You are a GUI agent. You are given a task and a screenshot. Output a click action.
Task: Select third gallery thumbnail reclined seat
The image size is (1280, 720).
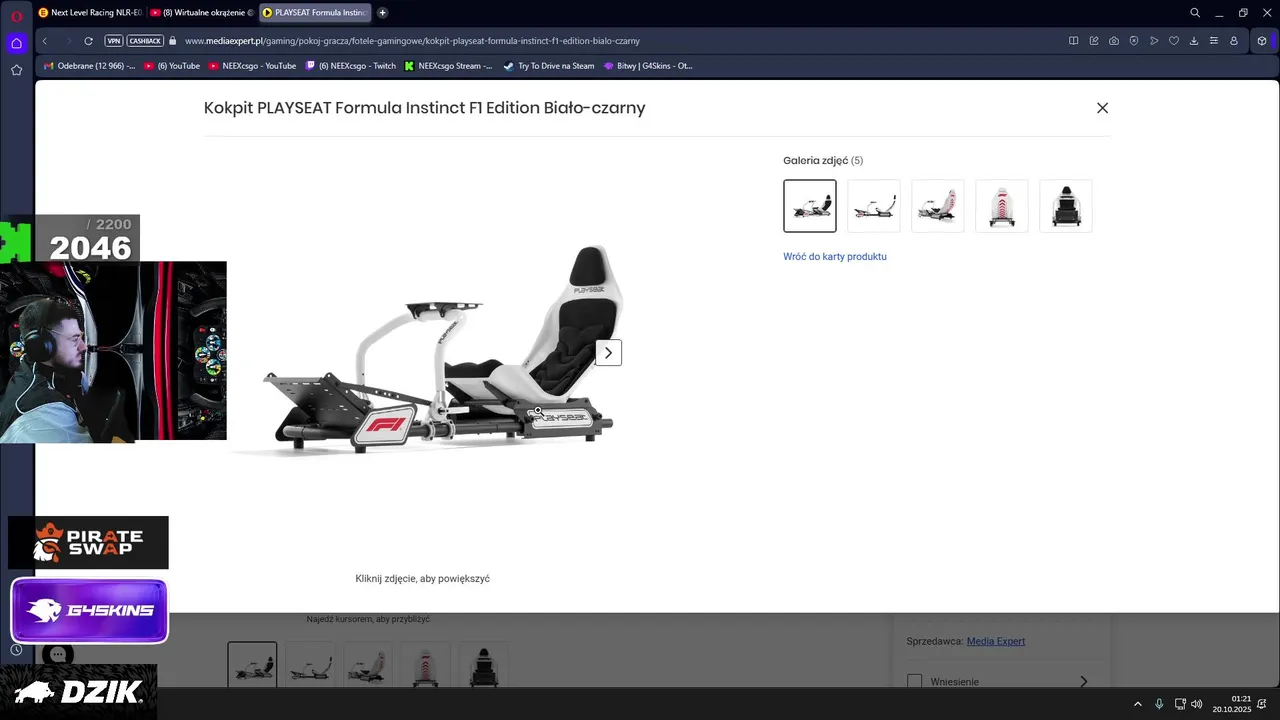coord(938,206)
